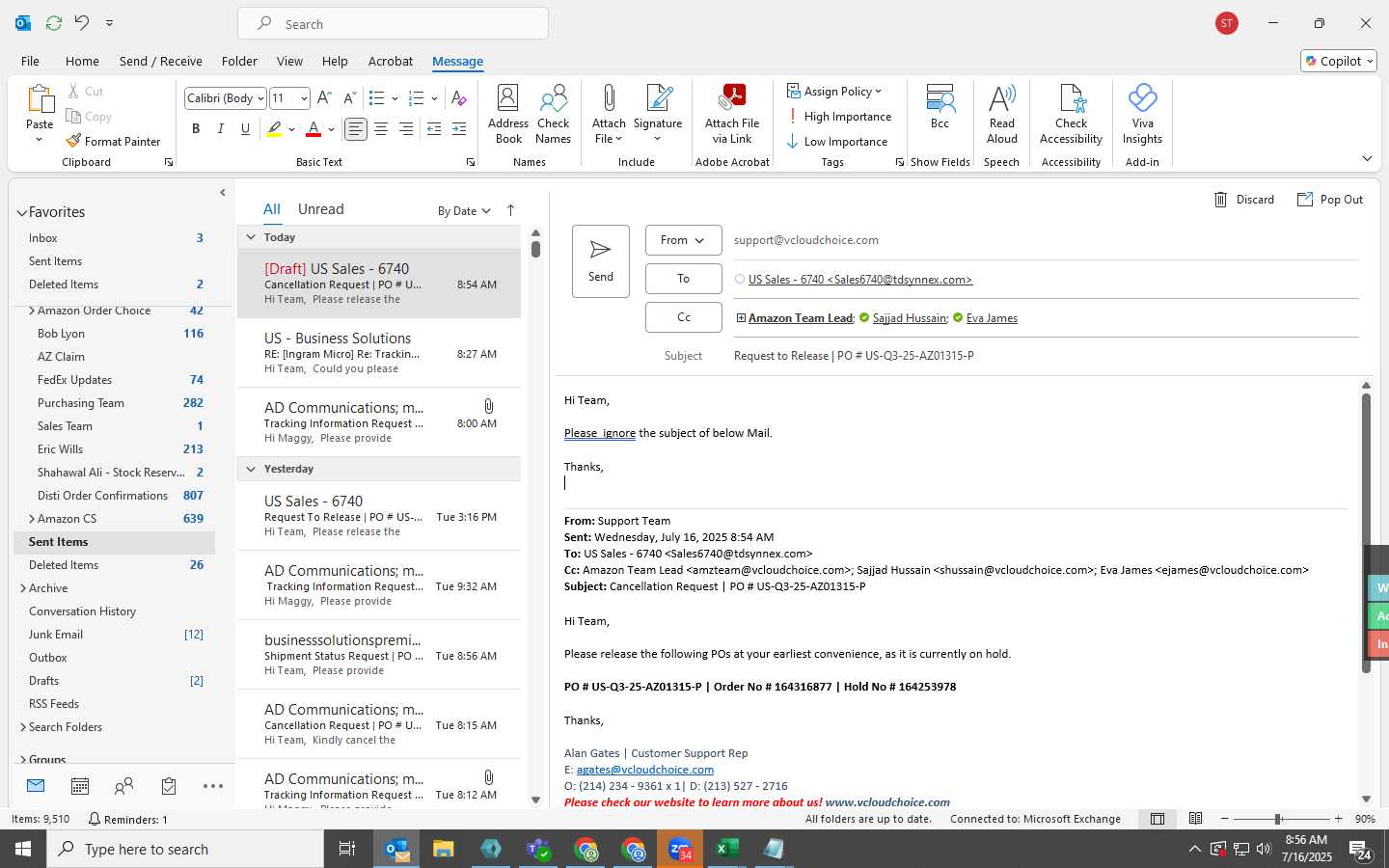The image size is (1389, 868).
Task: Open font size dropdown
Action: (x=304, y=98)
